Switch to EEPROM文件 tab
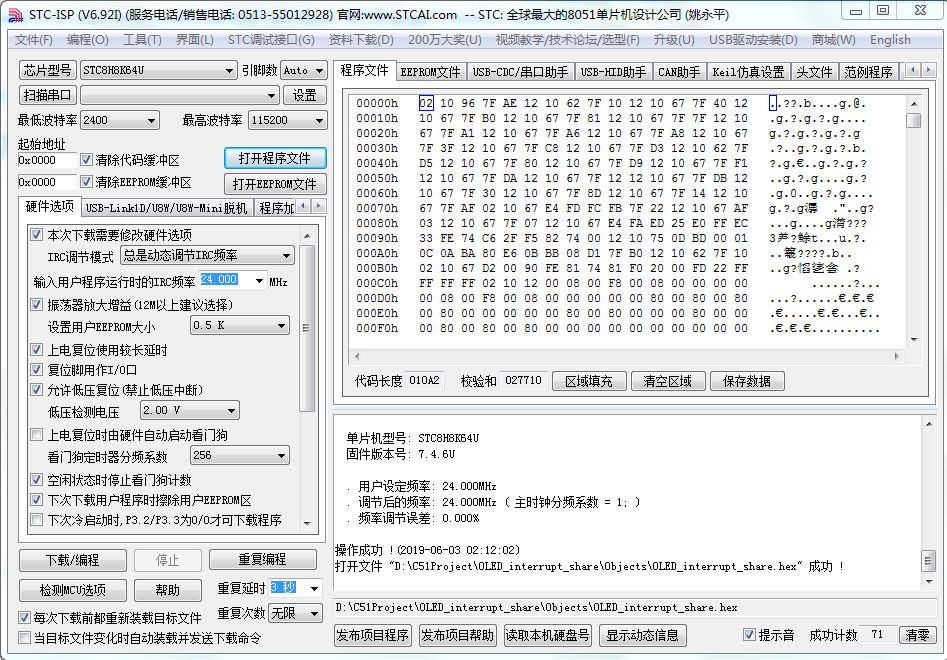947x660 pixels. pos(430,72)
